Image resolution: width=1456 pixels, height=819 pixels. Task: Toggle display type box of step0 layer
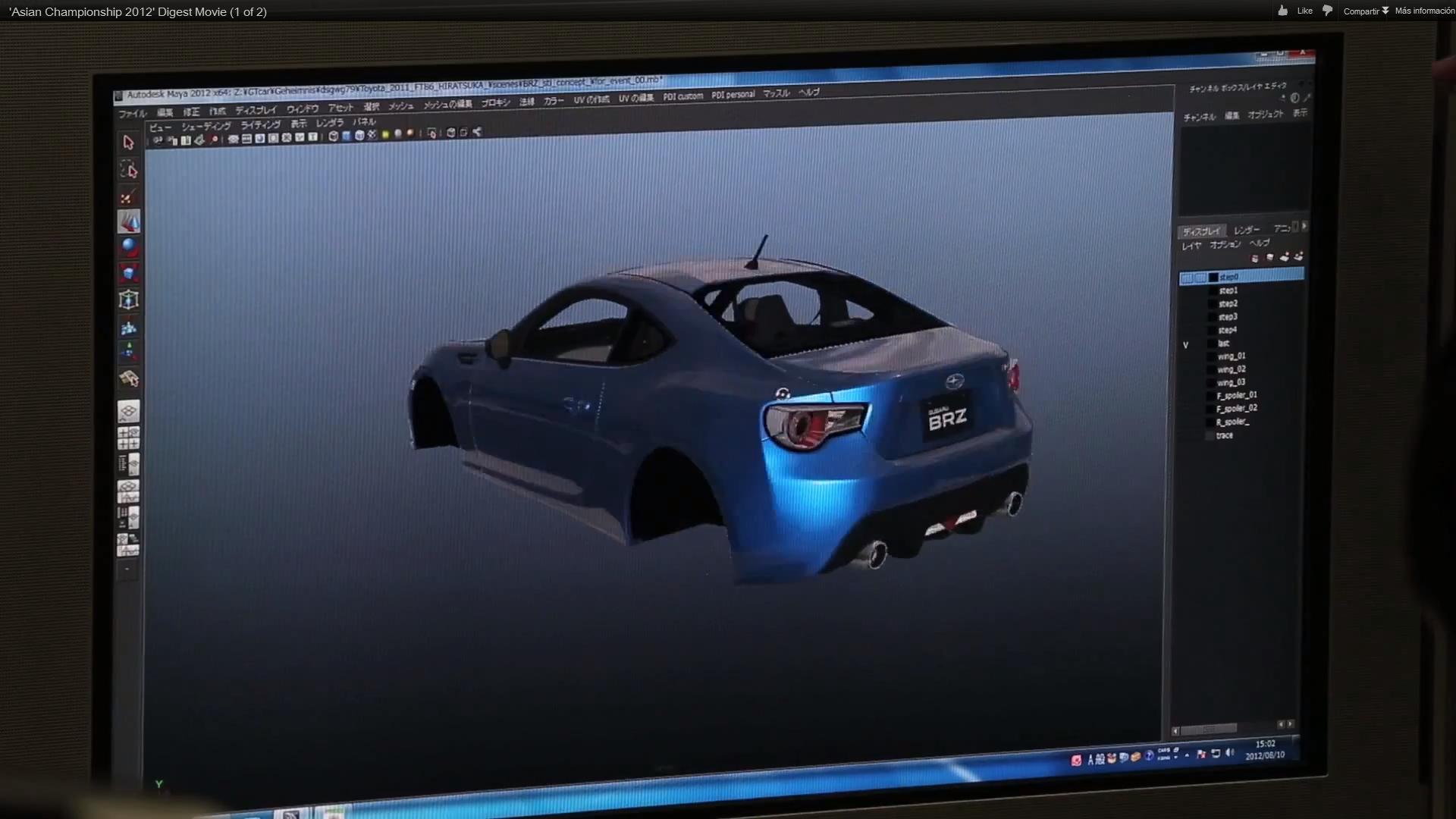coord(1200,278)
